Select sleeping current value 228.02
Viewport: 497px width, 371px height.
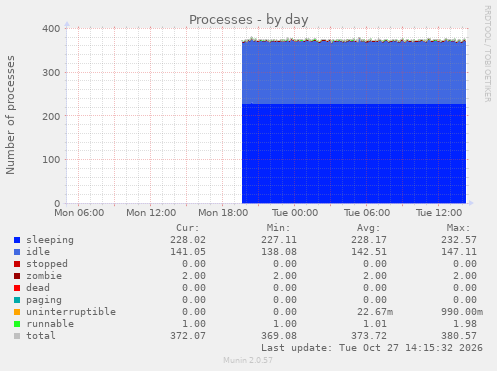[x=188, y=240]
